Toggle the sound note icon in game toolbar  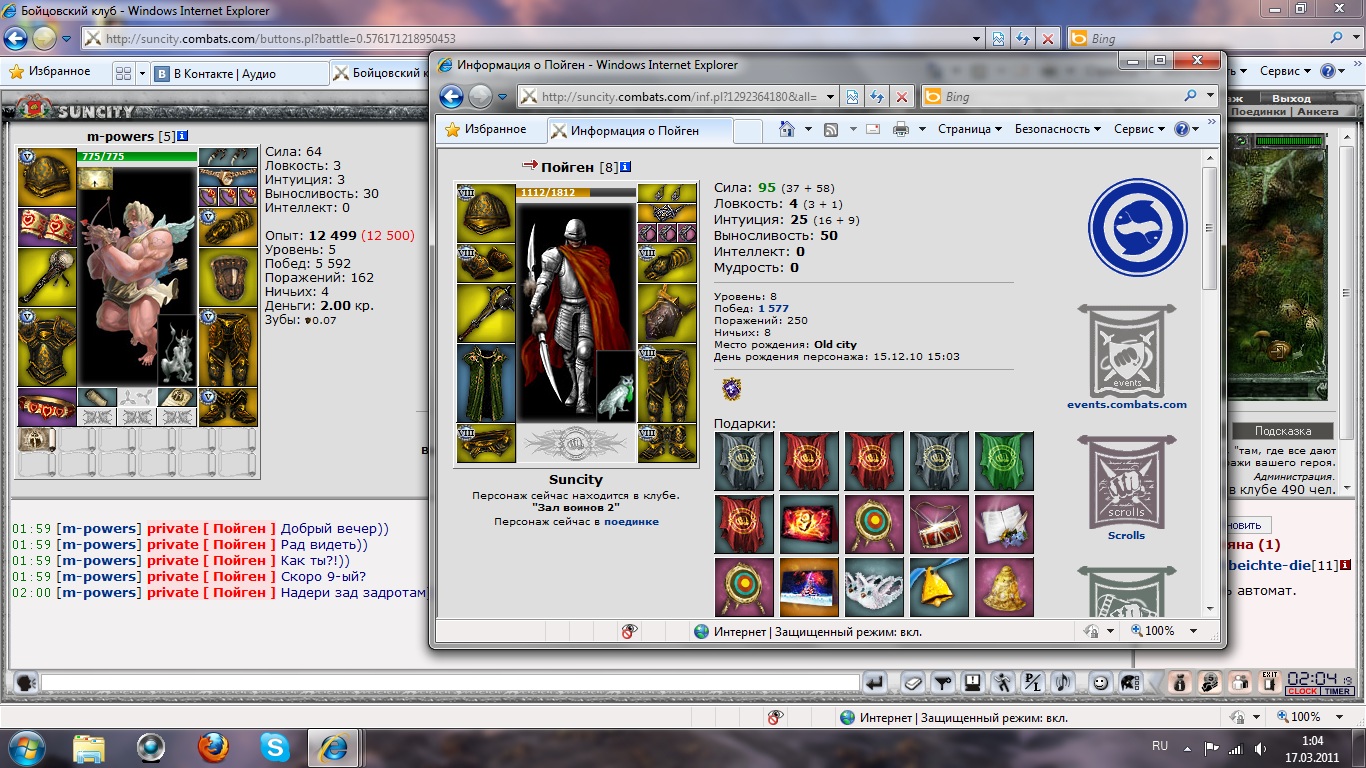click(1064, 683)
